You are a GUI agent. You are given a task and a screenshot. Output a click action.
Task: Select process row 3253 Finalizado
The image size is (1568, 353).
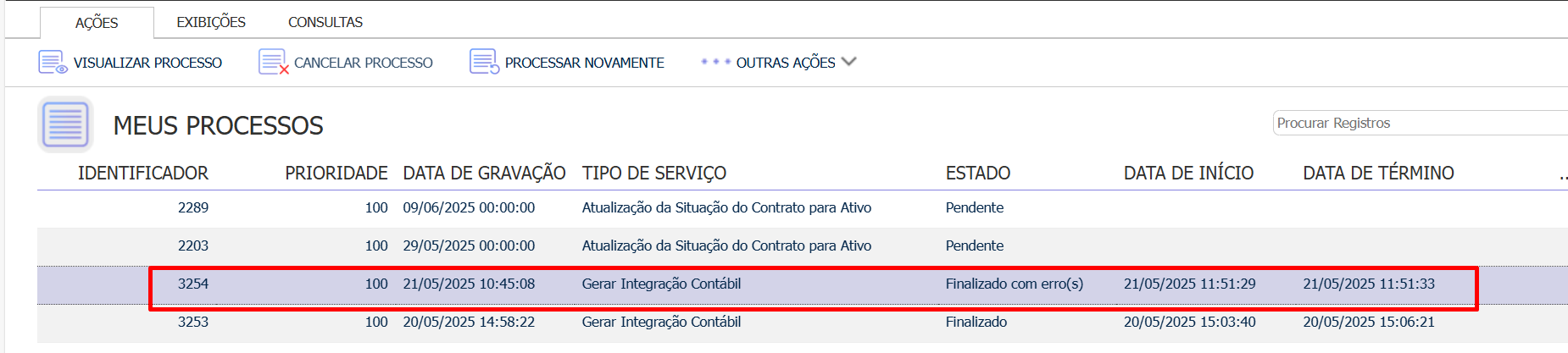pyautogui.click(x=803, y=323)
